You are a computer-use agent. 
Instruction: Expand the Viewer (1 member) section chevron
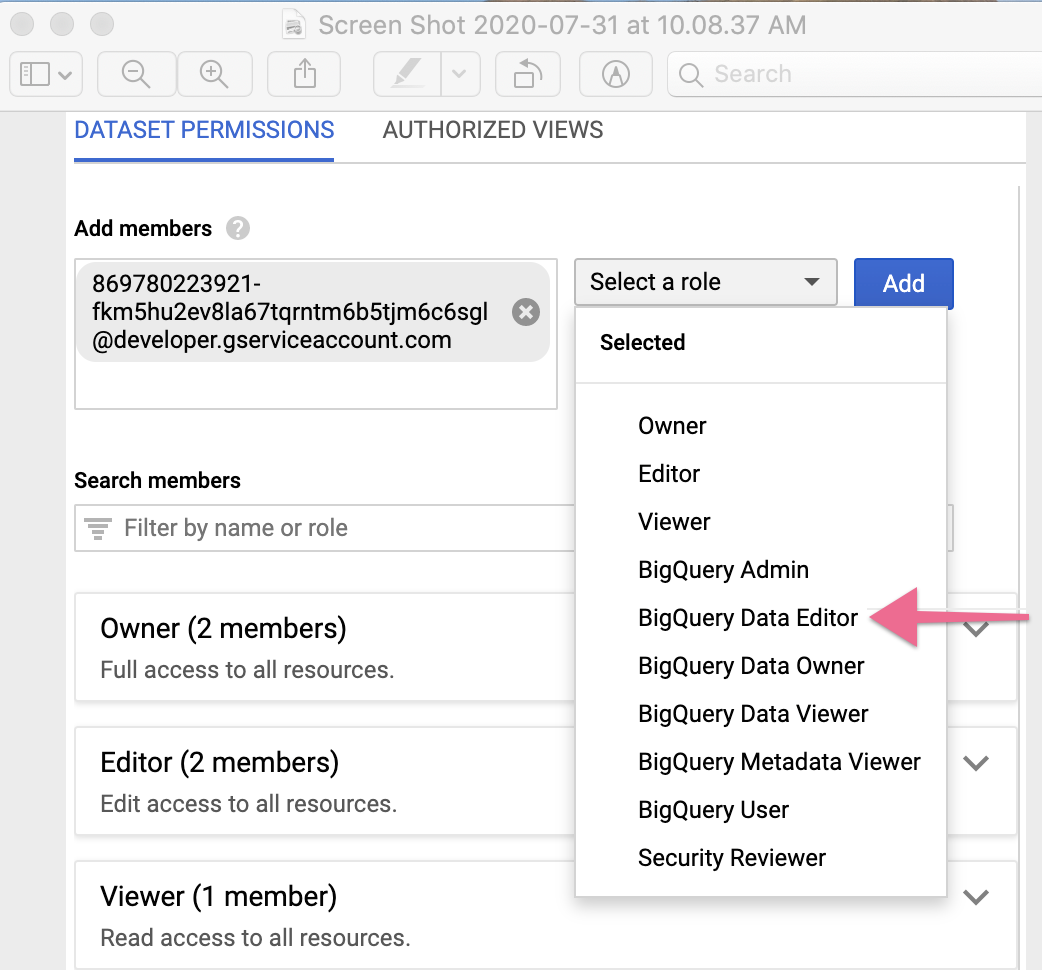tap(976, 897)
